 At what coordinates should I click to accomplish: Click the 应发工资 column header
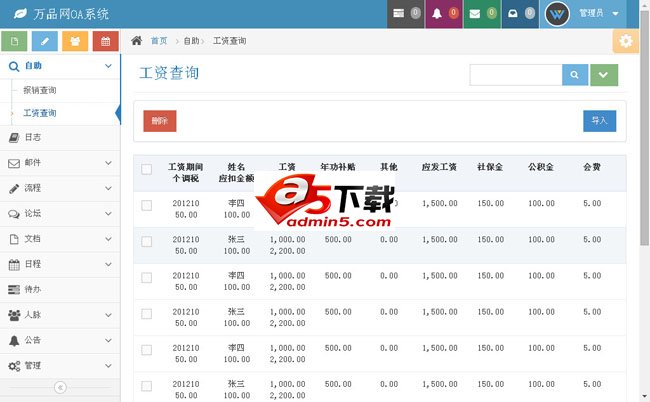(439, 167)
